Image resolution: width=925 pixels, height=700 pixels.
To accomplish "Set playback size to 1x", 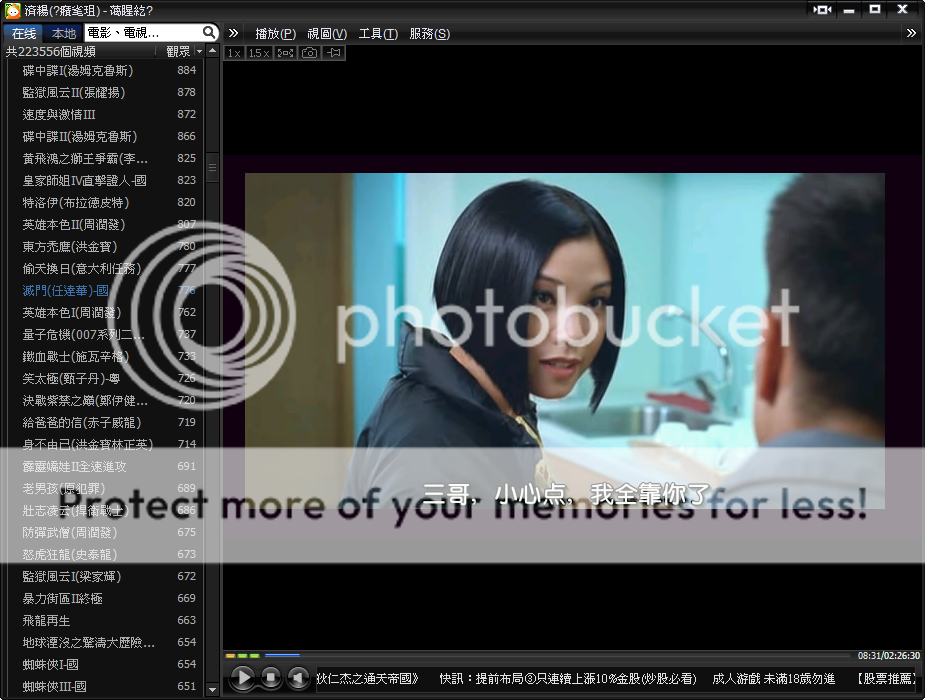I will (x=234, y=52).
